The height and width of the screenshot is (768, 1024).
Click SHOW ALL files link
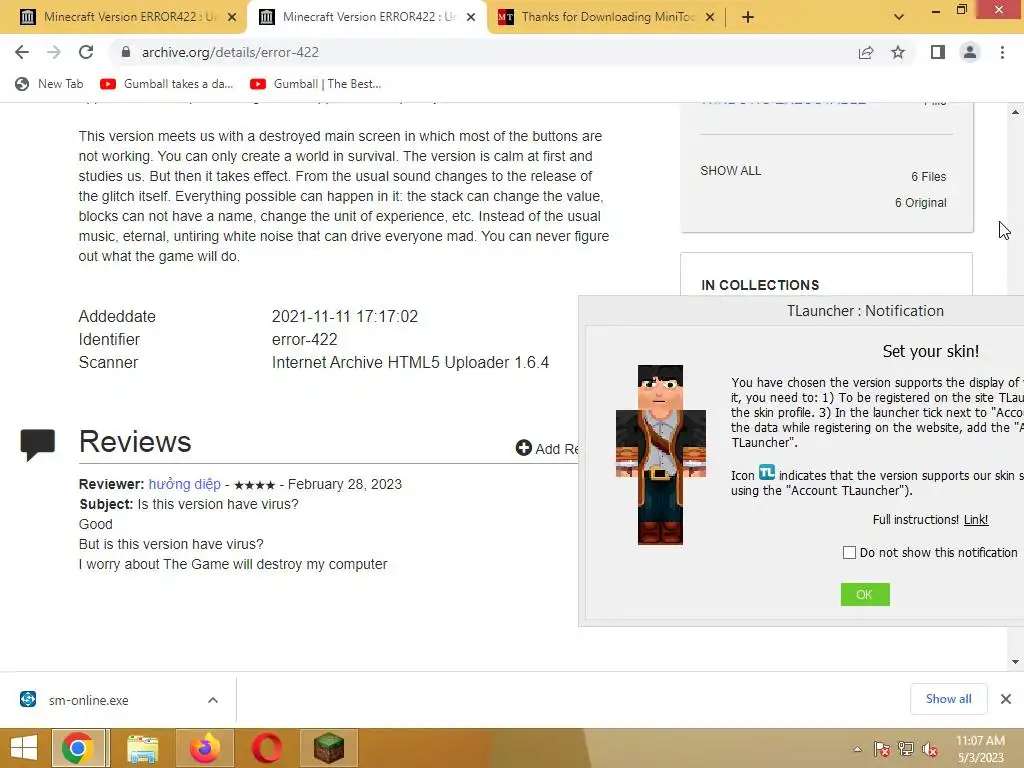[x=730, y=170]
